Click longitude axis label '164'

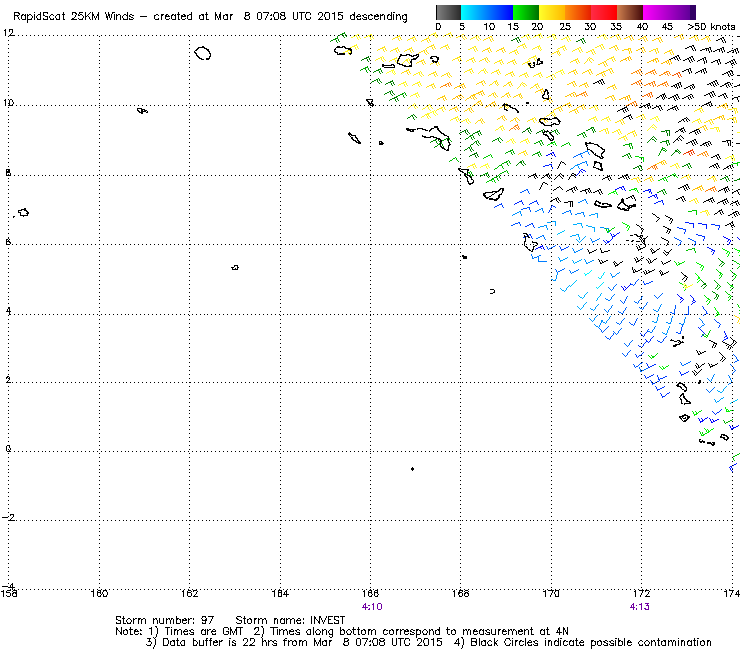click(280, 593)
